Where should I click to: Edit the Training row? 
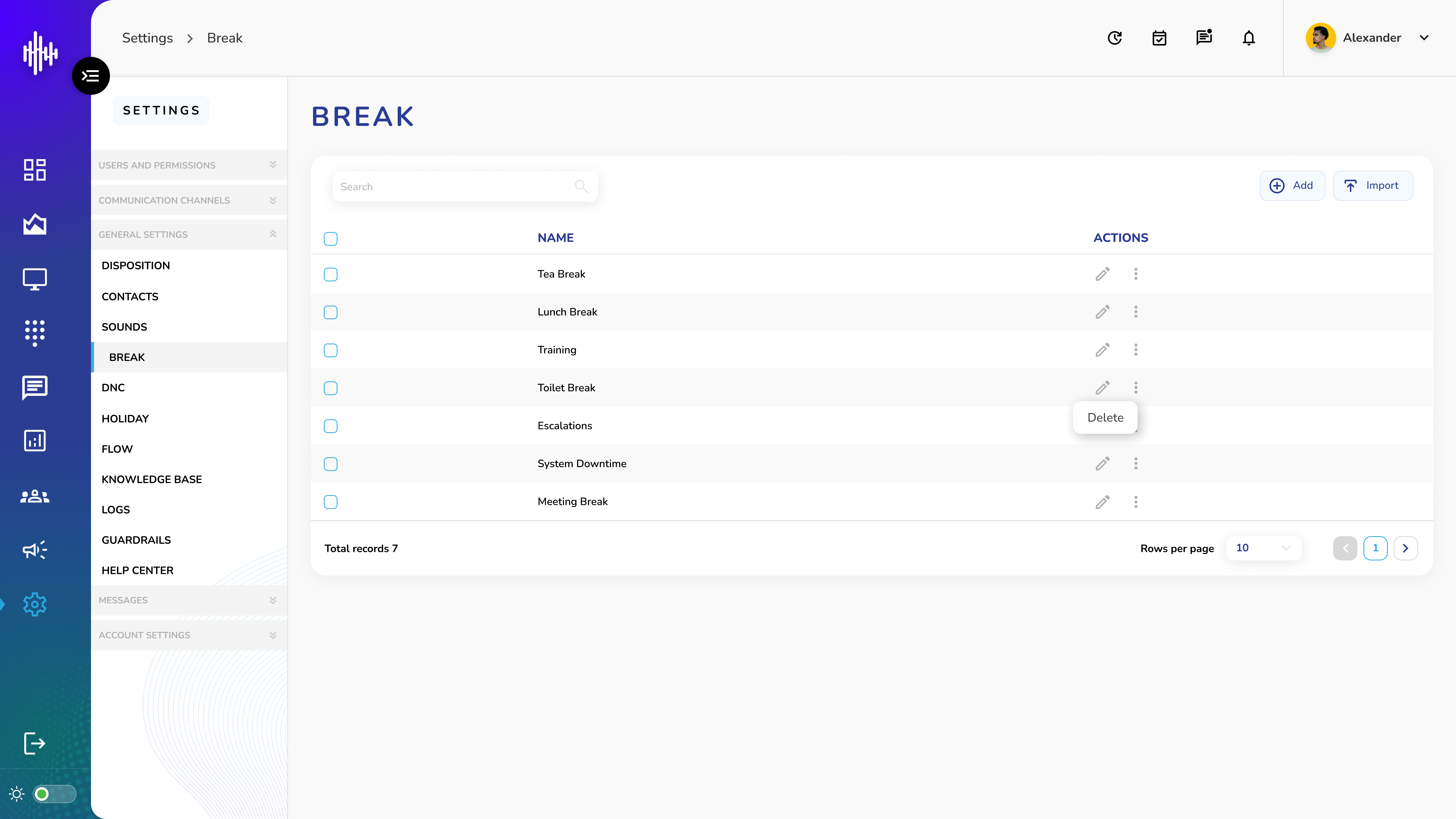(1102, 350)
